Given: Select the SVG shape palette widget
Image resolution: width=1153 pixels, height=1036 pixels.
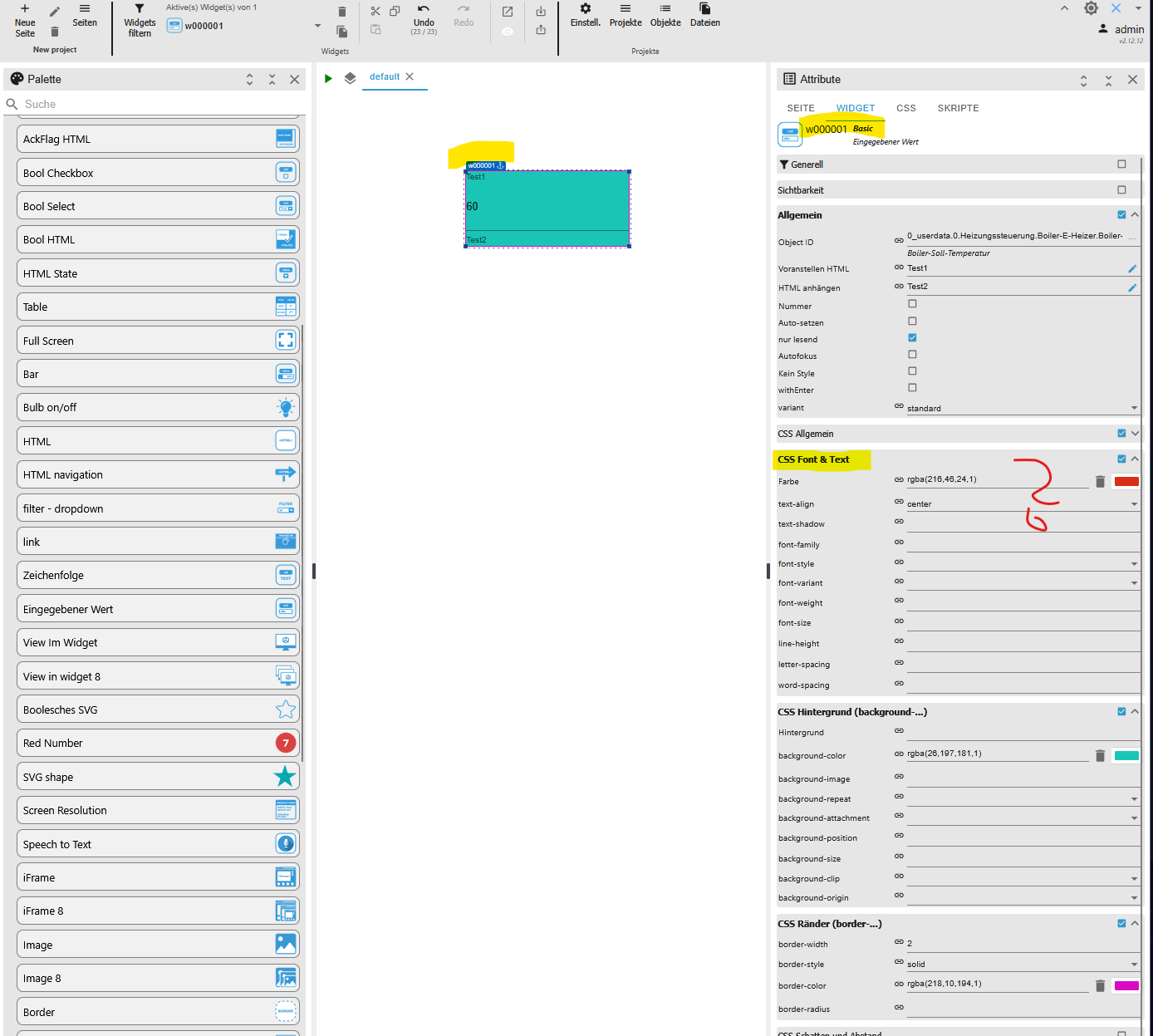Looking at the screenshot, I should 158,777.
